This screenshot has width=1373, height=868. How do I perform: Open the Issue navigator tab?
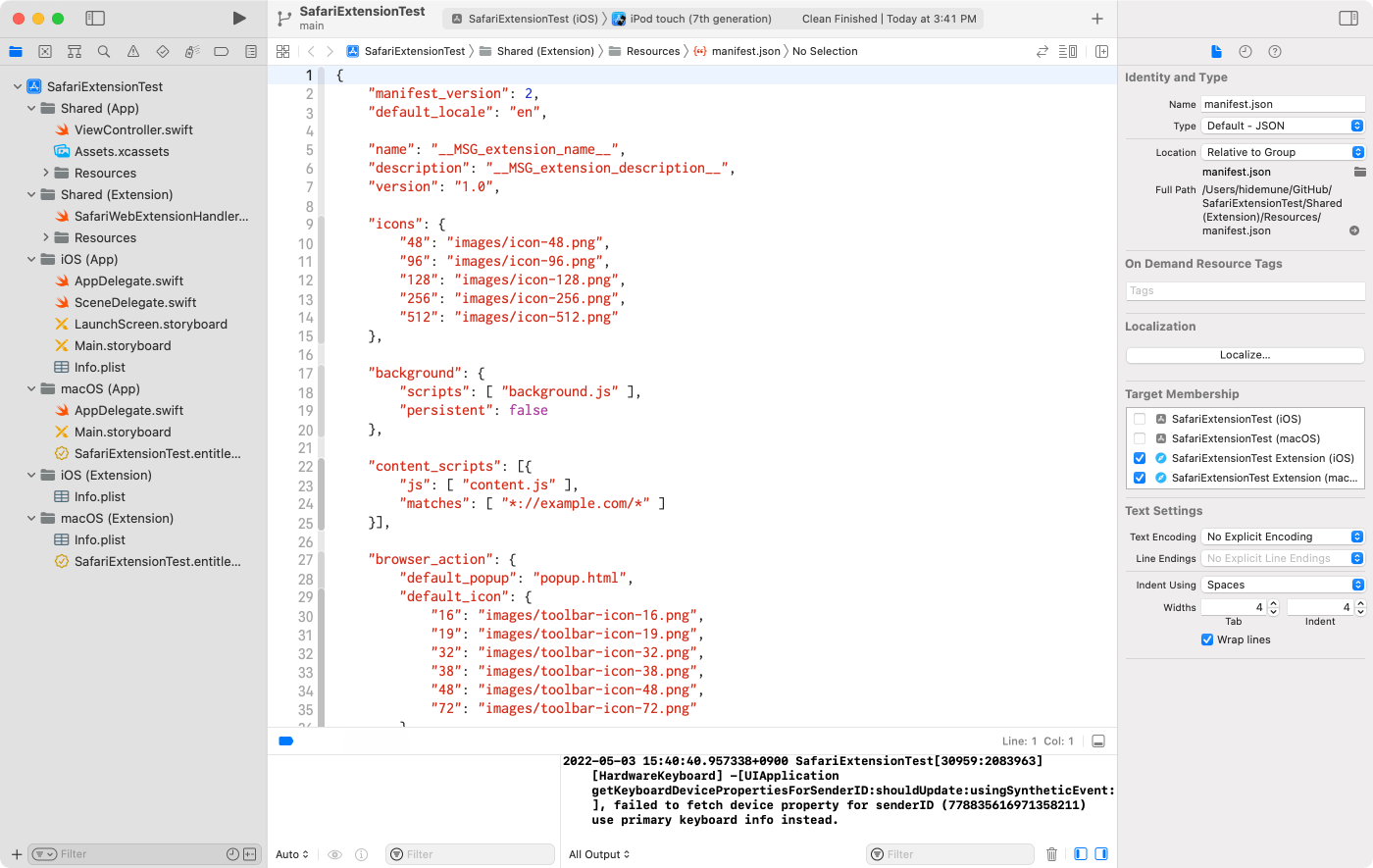point(133,52)
